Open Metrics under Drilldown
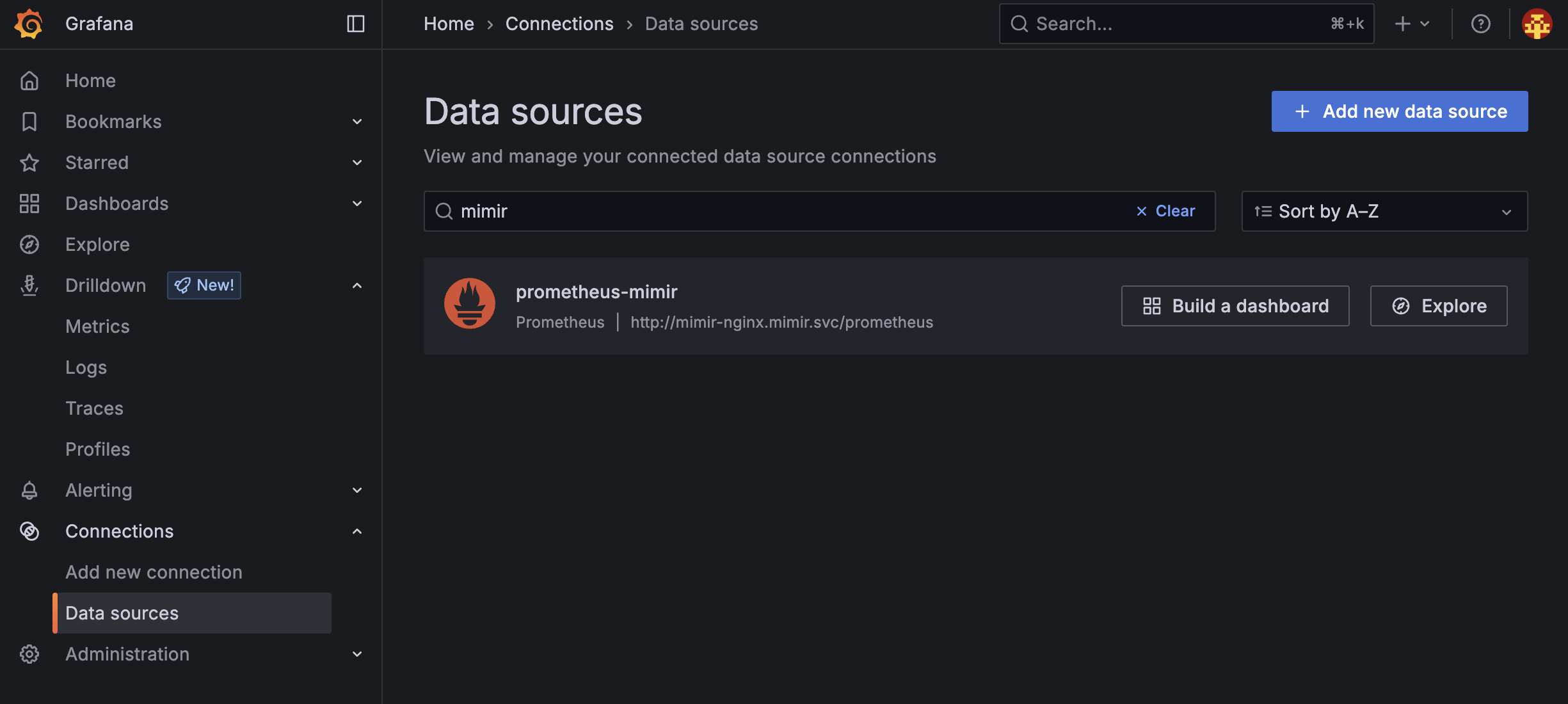The height and width of the screenshot is (704, 1568). click(97, 326)
